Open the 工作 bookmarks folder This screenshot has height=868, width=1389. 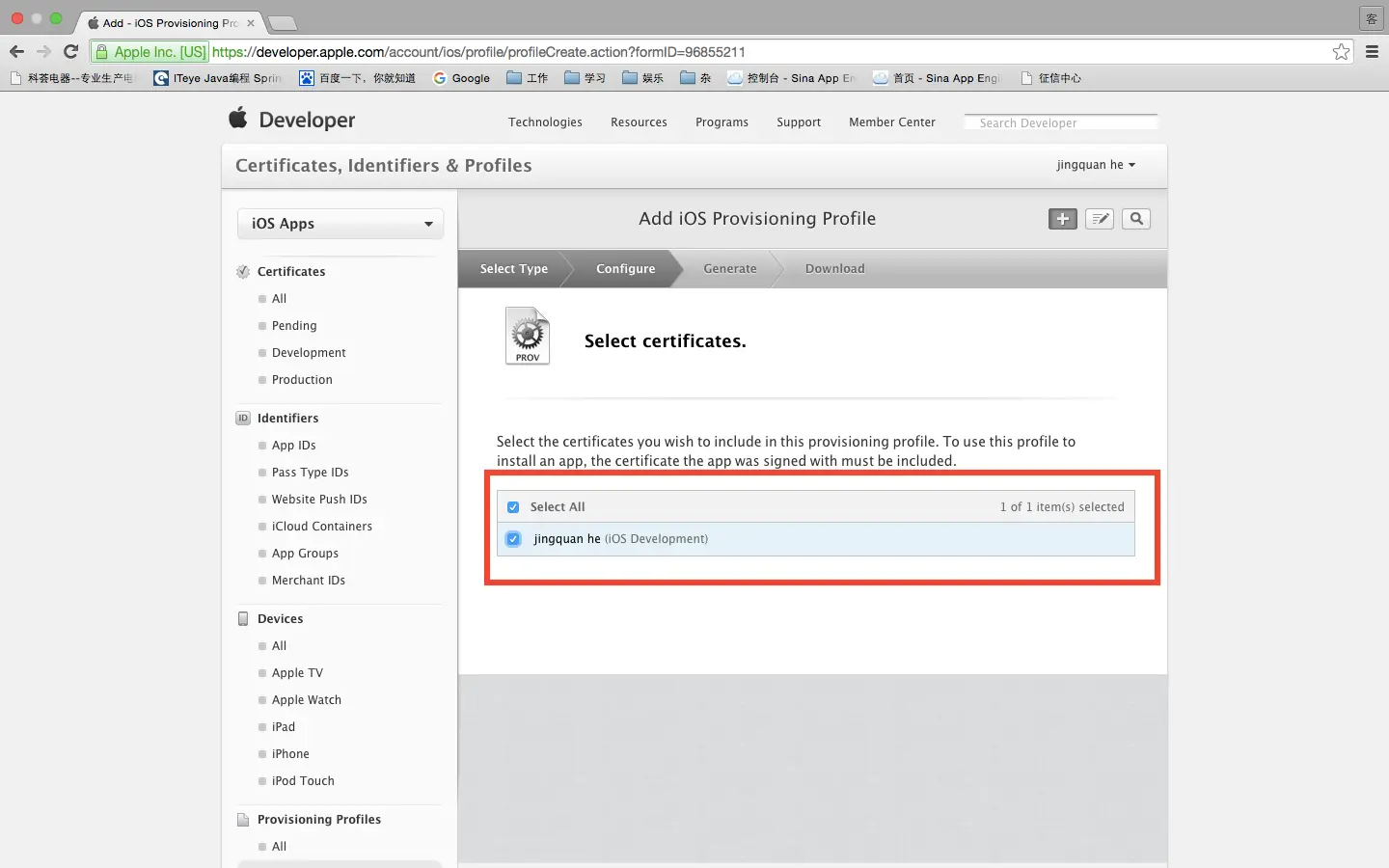[x=528, y=78]
